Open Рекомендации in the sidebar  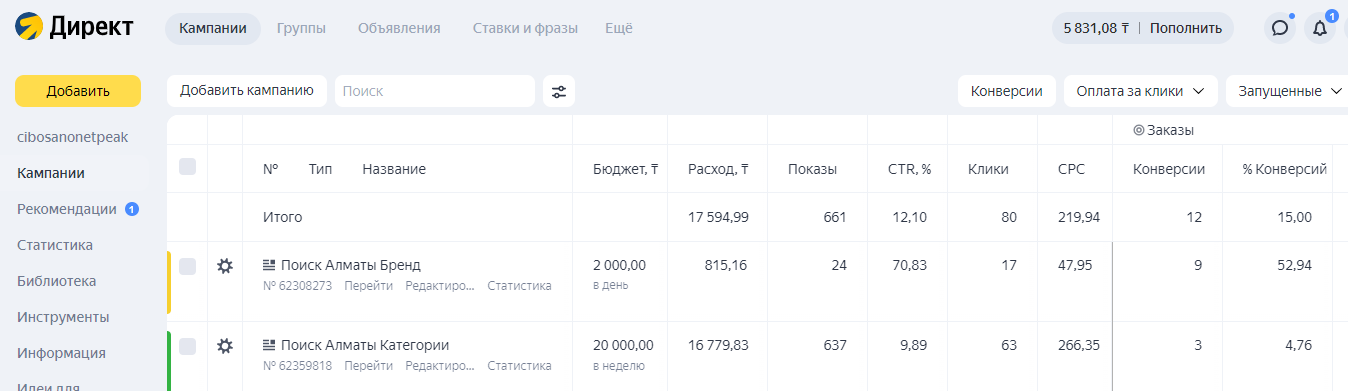(x=67, y=209)
